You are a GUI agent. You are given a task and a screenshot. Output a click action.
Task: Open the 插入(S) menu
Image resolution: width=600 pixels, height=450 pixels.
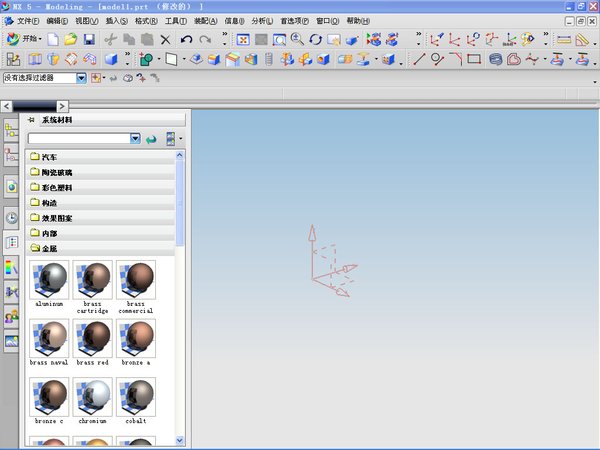pos(117,21)
